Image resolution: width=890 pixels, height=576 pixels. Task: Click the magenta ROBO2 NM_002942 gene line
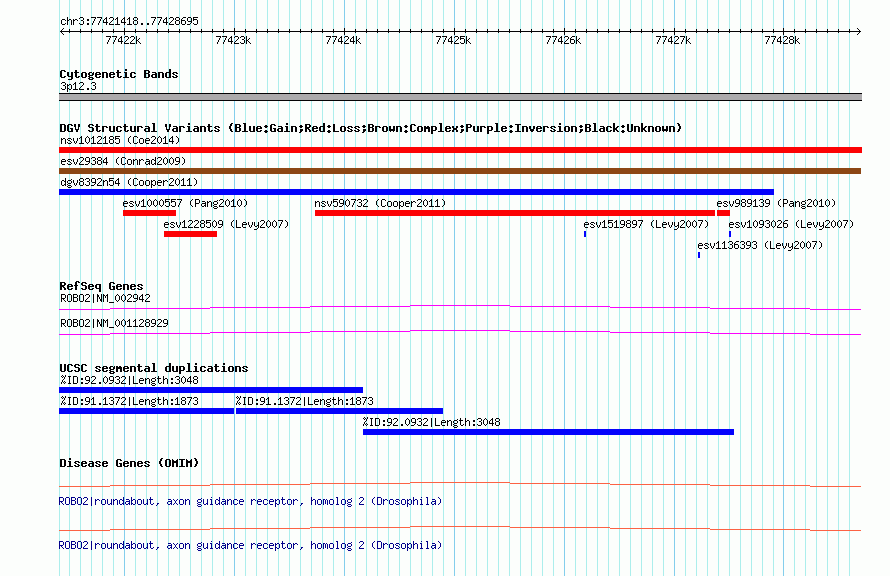tap(460, 308)
